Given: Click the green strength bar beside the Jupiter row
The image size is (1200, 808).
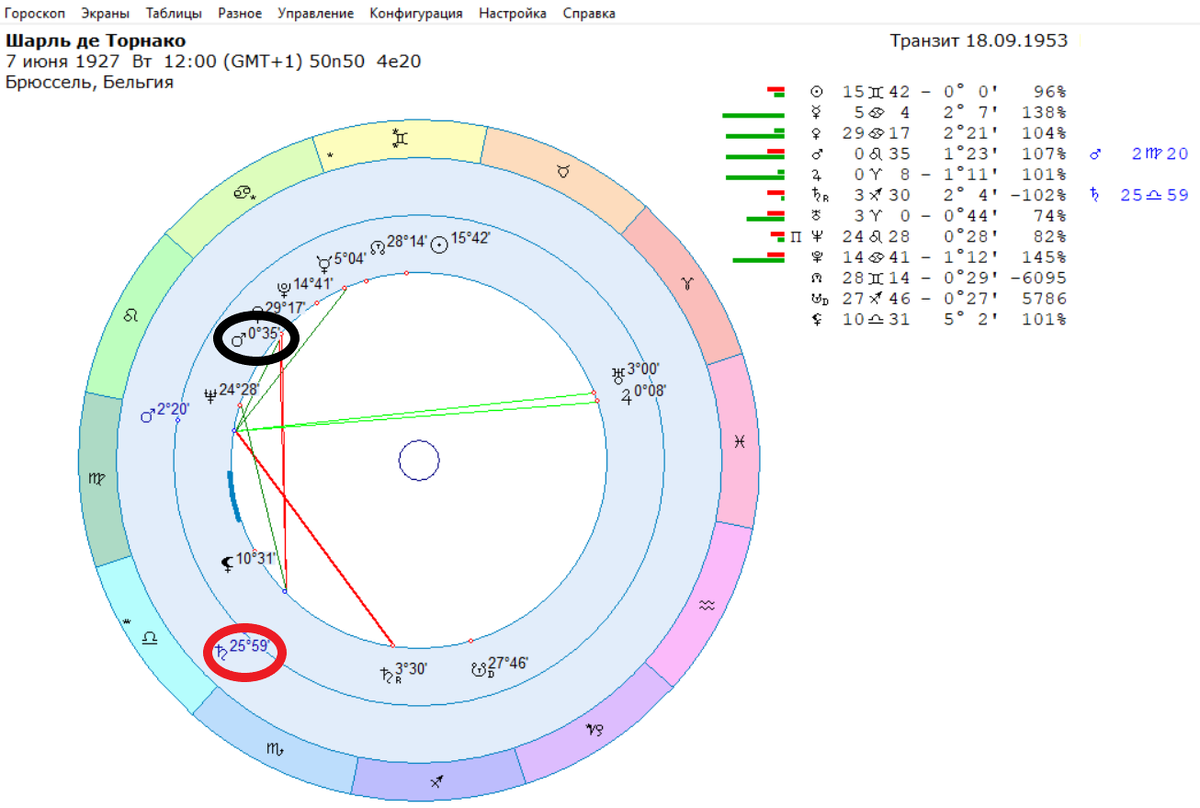Looking at the screenshot, I should pos(754,177).
